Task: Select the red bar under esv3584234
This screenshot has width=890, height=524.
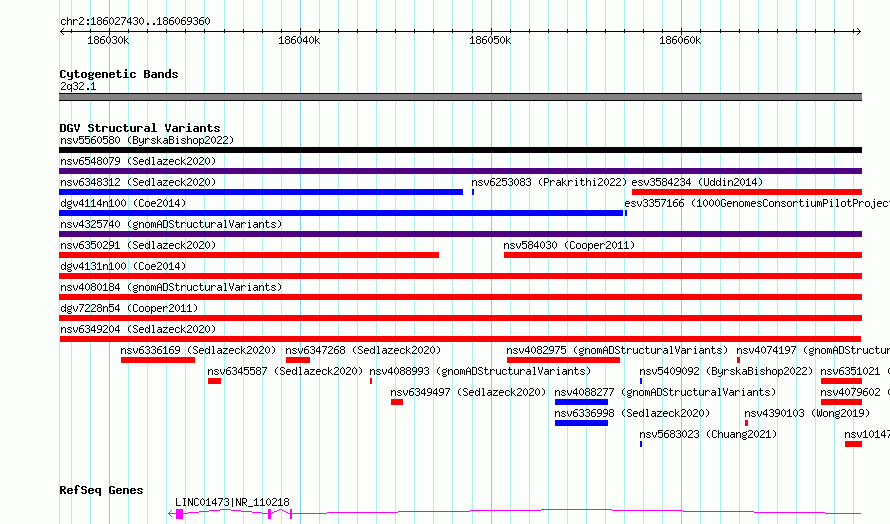Action: 747,192
